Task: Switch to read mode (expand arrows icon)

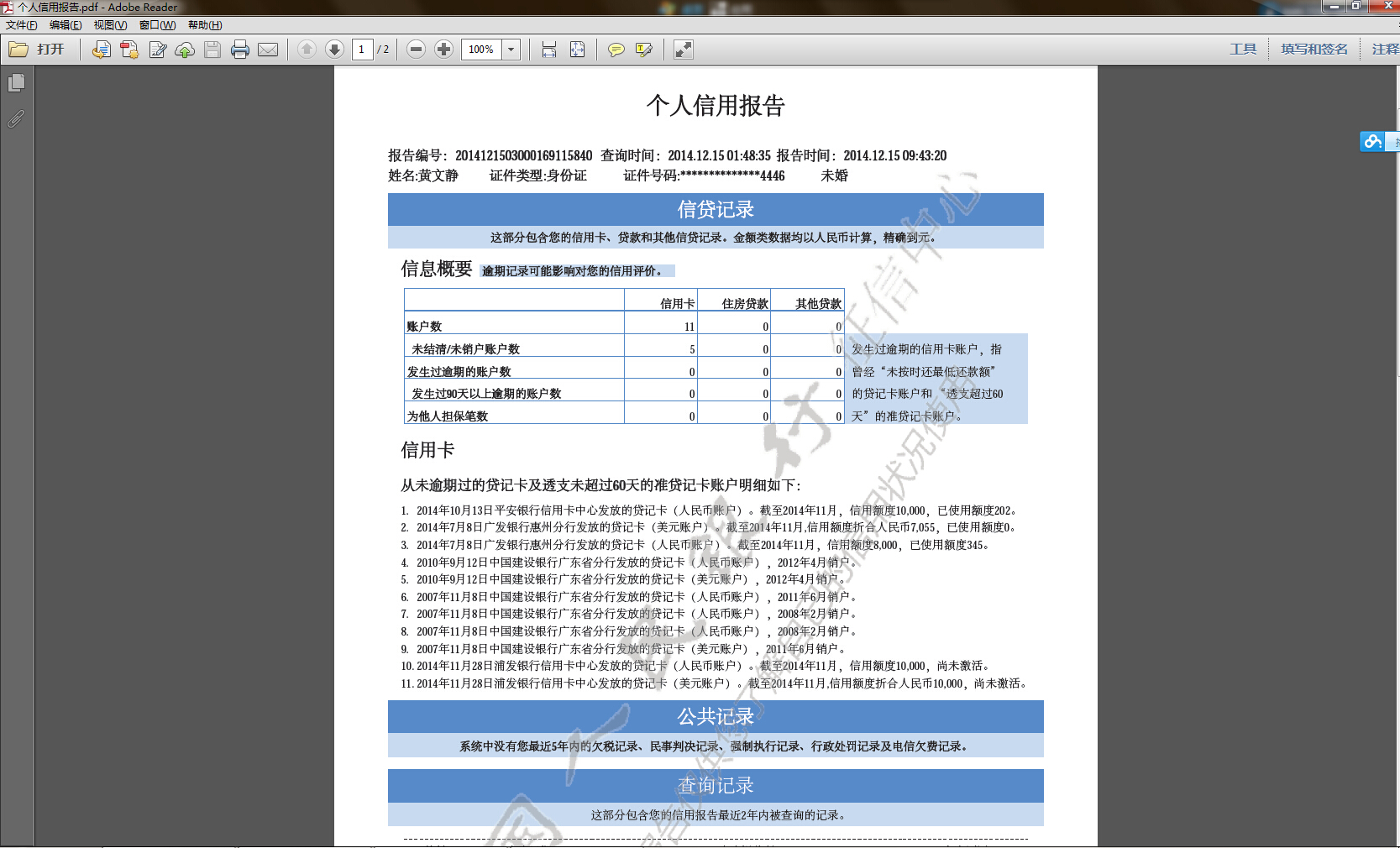Action: (x=684, y=50)
